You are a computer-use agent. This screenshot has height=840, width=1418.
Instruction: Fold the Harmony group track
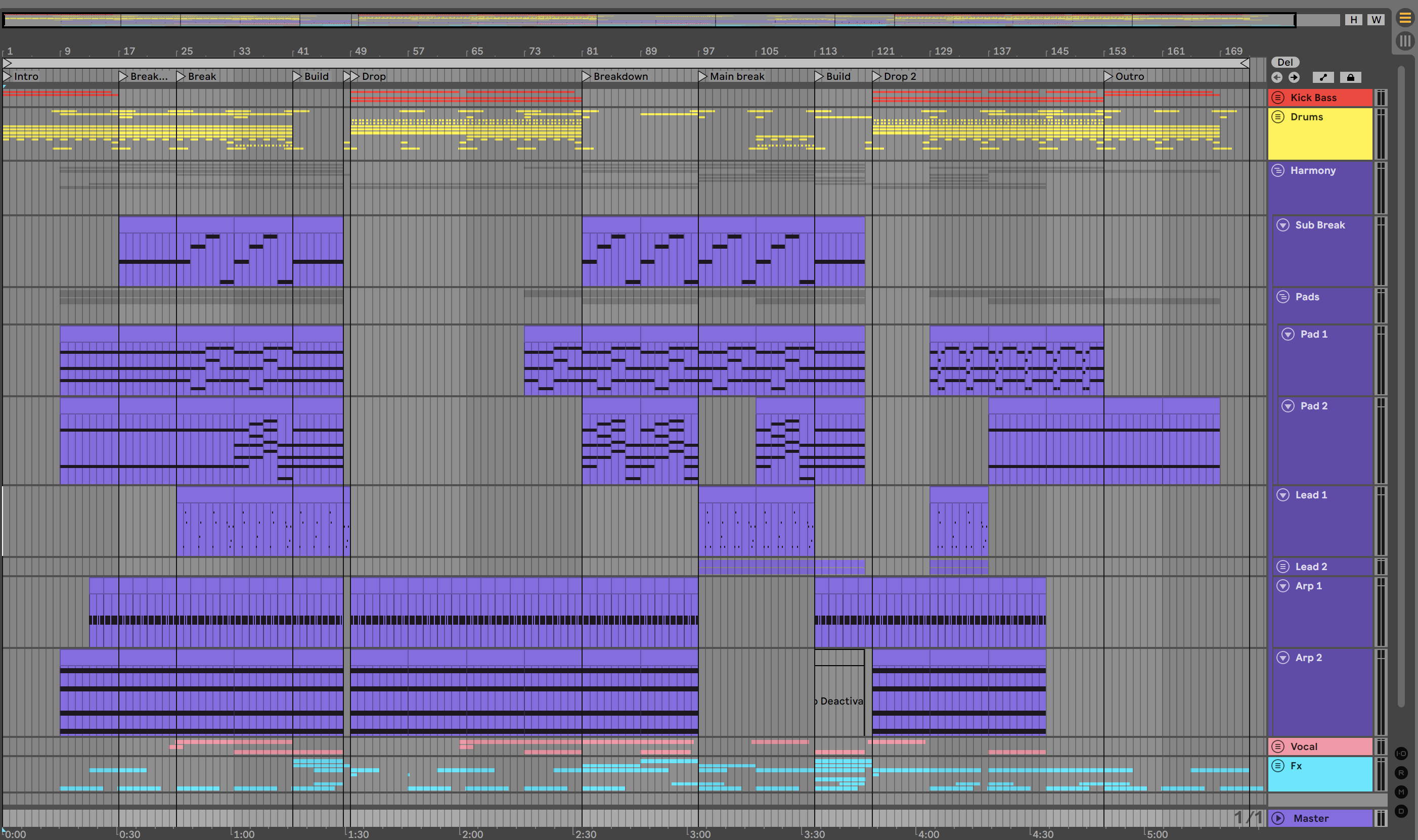[x=1278, y=170]
